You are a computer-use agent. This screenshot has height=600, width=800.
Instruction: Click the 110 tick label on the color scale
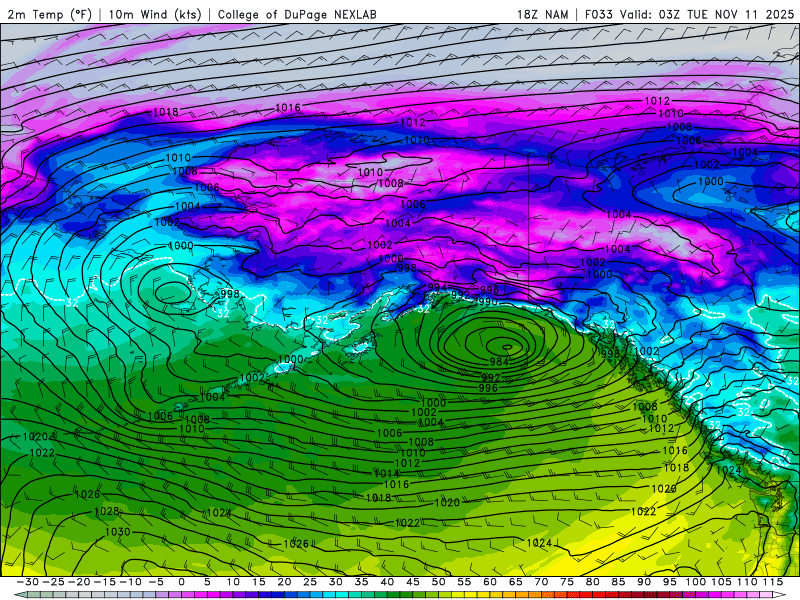748,582
